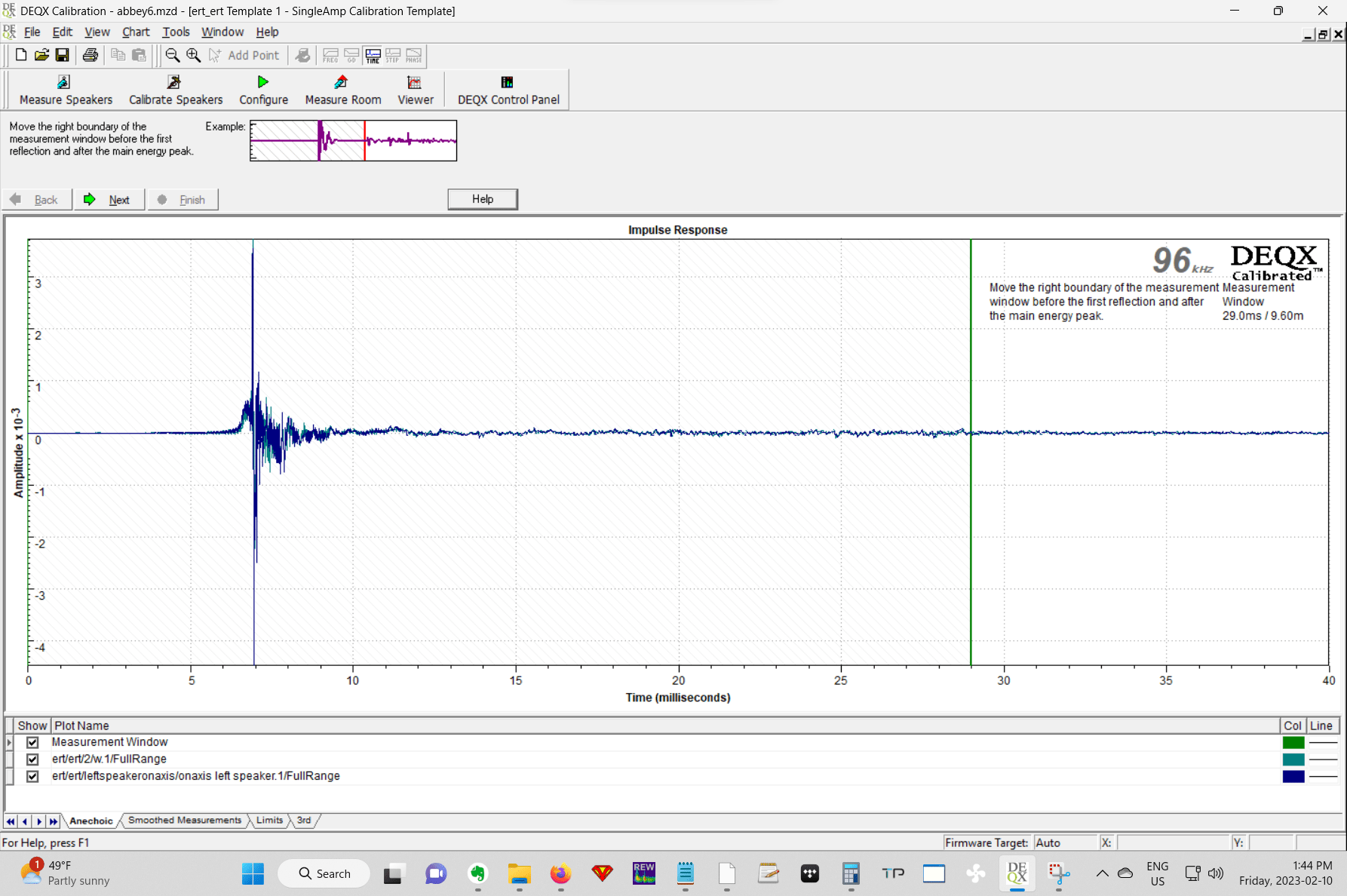Screen dimensions: 1347x896
Task: Switch to the STEP chart view
Action: (393, 56)
